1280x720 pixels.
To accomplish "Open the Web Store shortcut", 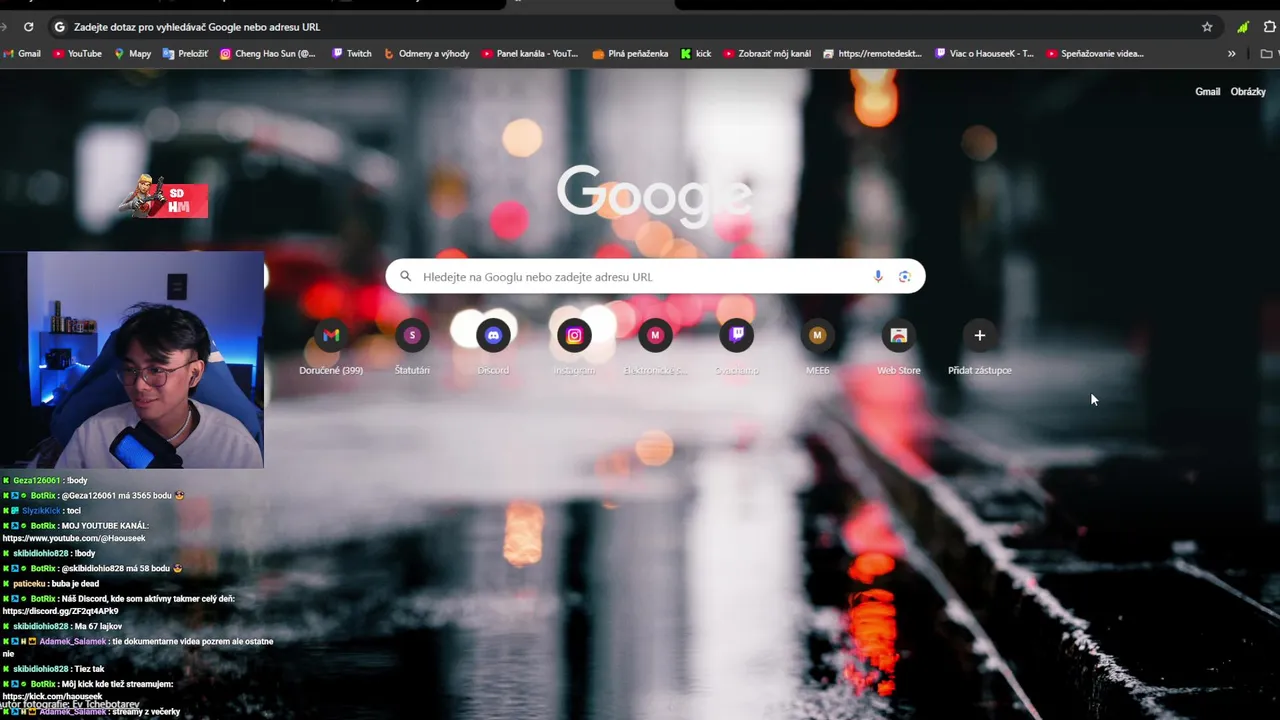I will (x=898, y=346).
